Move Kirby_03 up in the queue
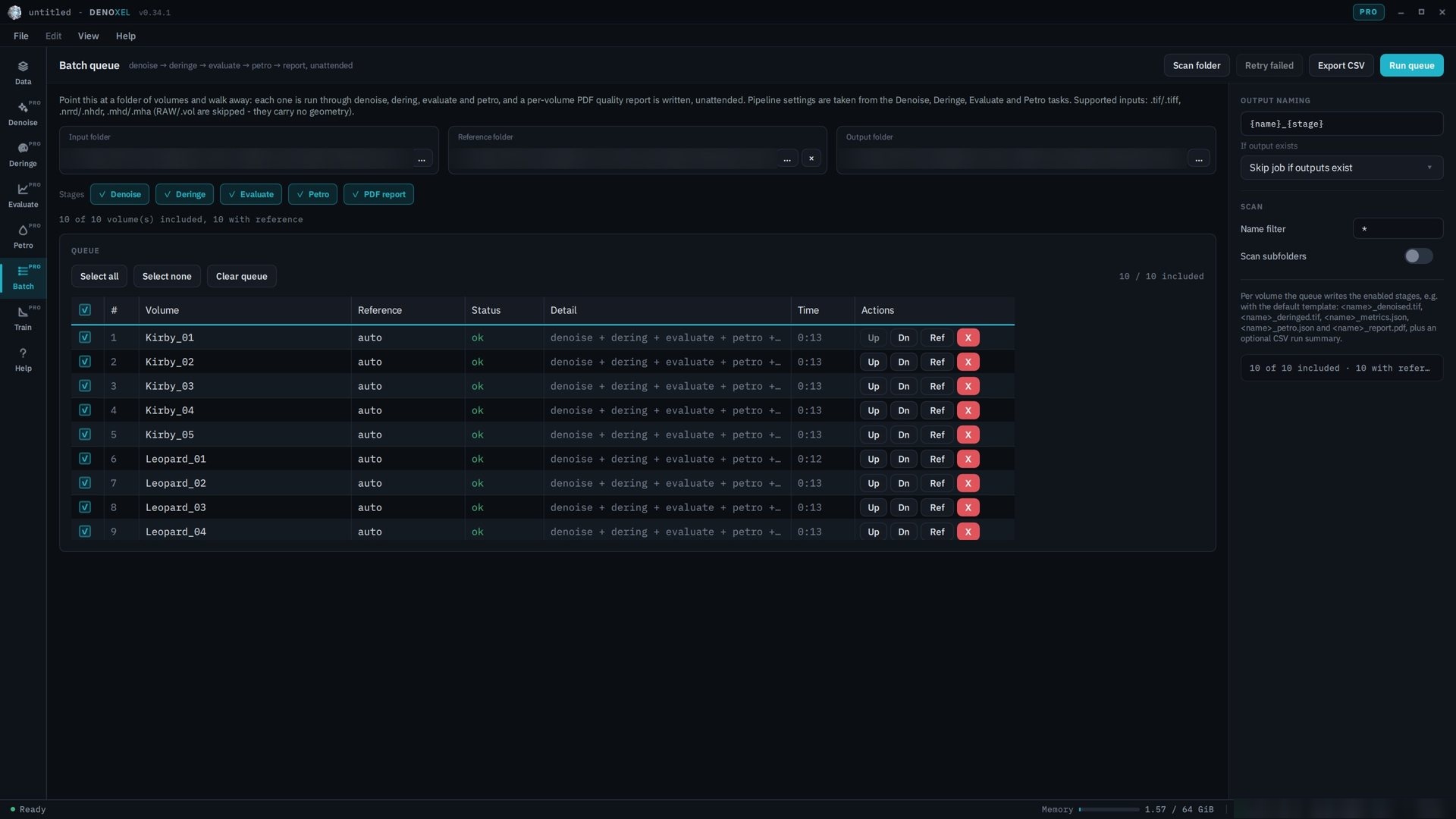Screen dimensions: 1456x819 click(x=874, y=386)
